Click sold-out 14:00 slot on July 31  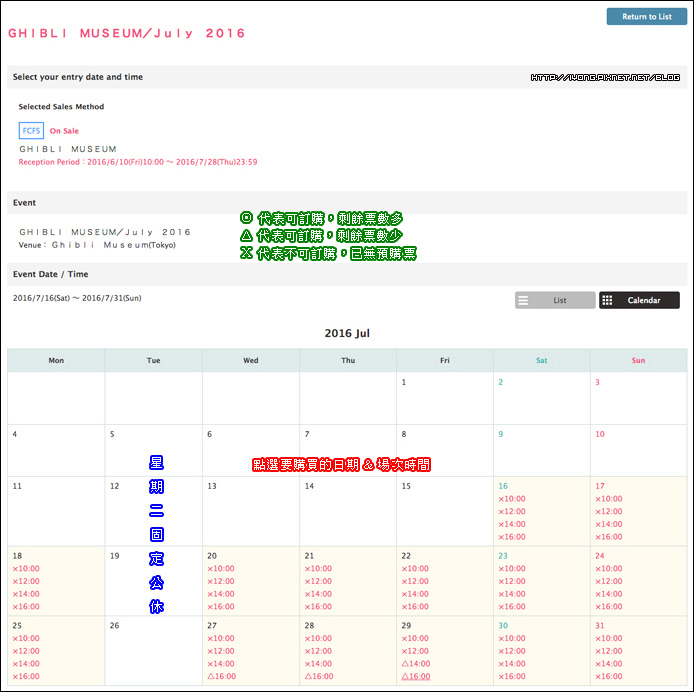click(x=609, y=663)
